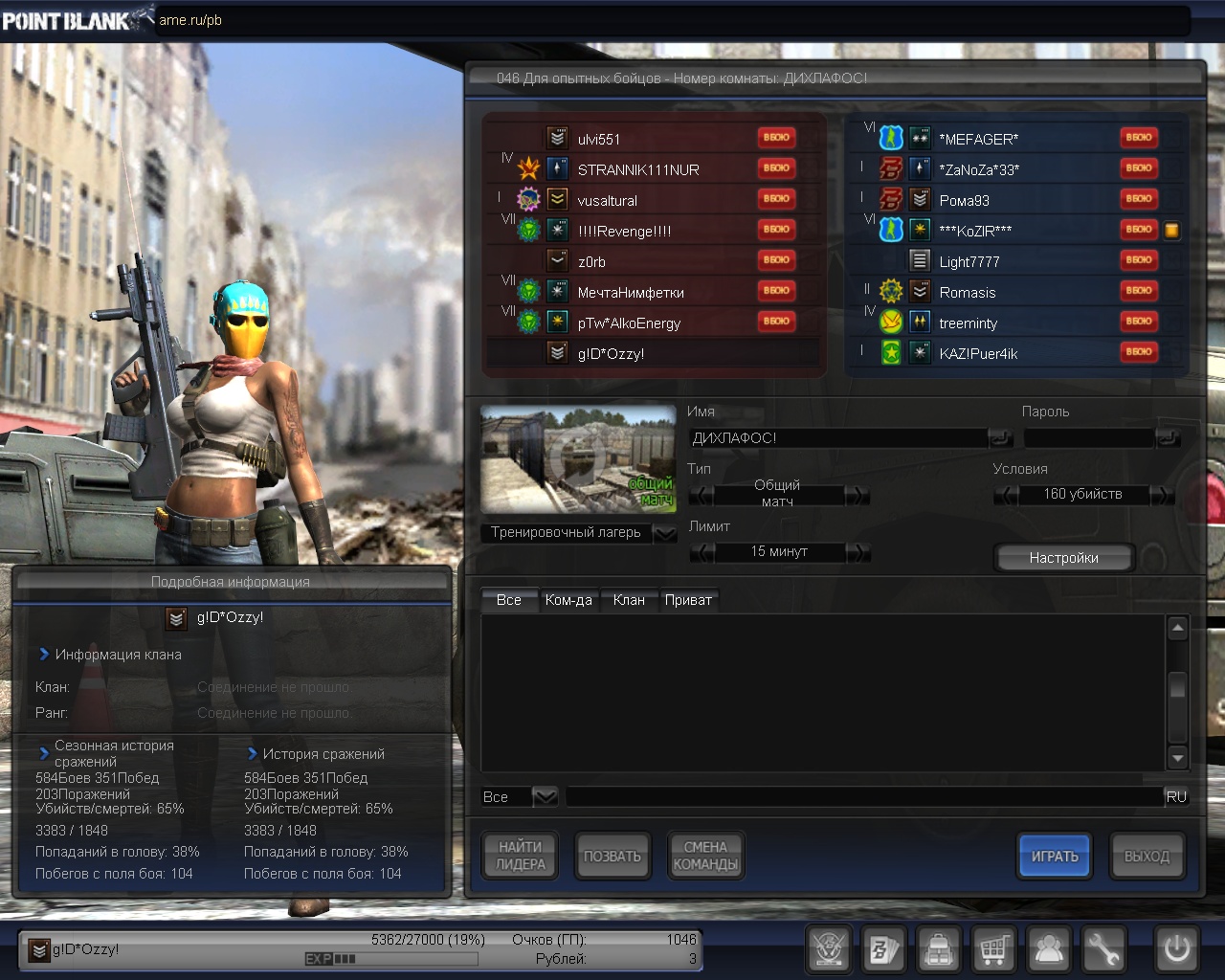Open the clan emblem icon in bottom toolbar
The image size is (1225, 980).
pyautogui.click(x=828, y=949)
